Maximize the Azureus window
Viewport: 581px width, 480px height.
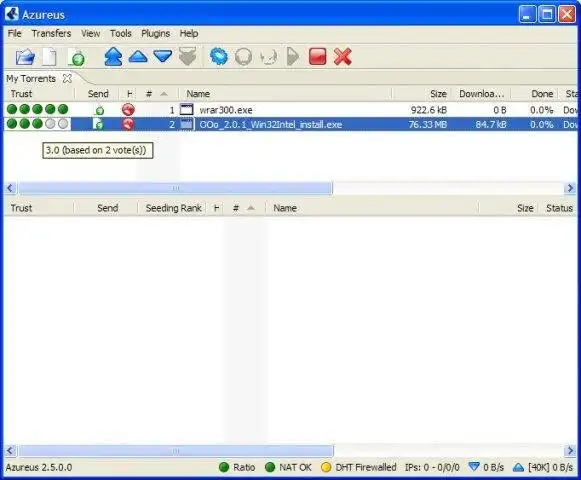pos(547,14)
